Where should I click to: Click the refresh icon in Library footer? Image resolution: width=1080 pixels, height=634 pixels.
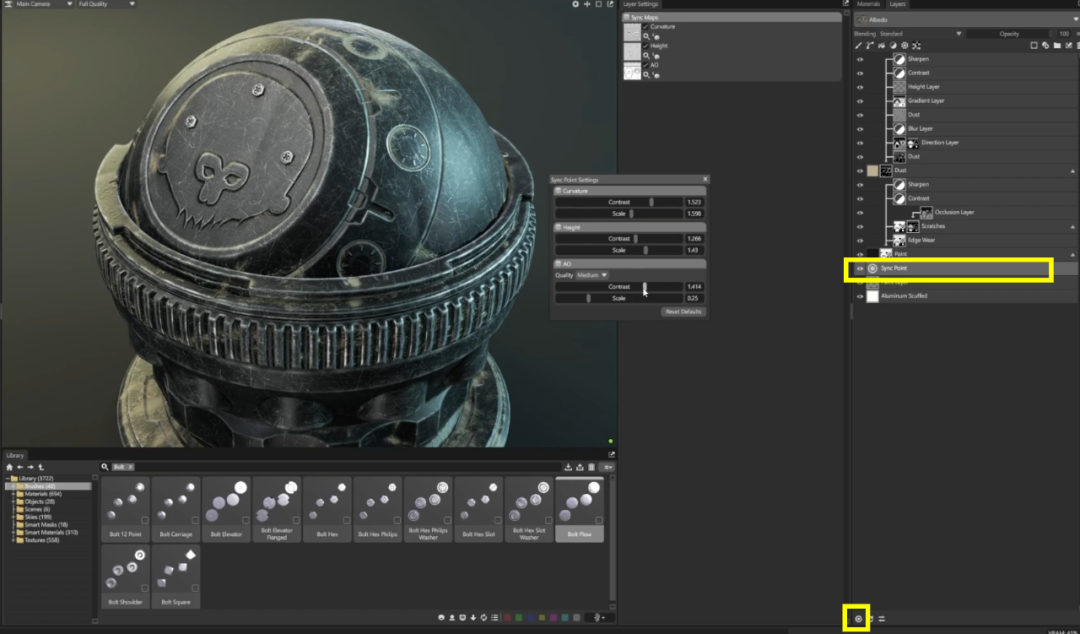pyautogui.click(x=484, y=617)
